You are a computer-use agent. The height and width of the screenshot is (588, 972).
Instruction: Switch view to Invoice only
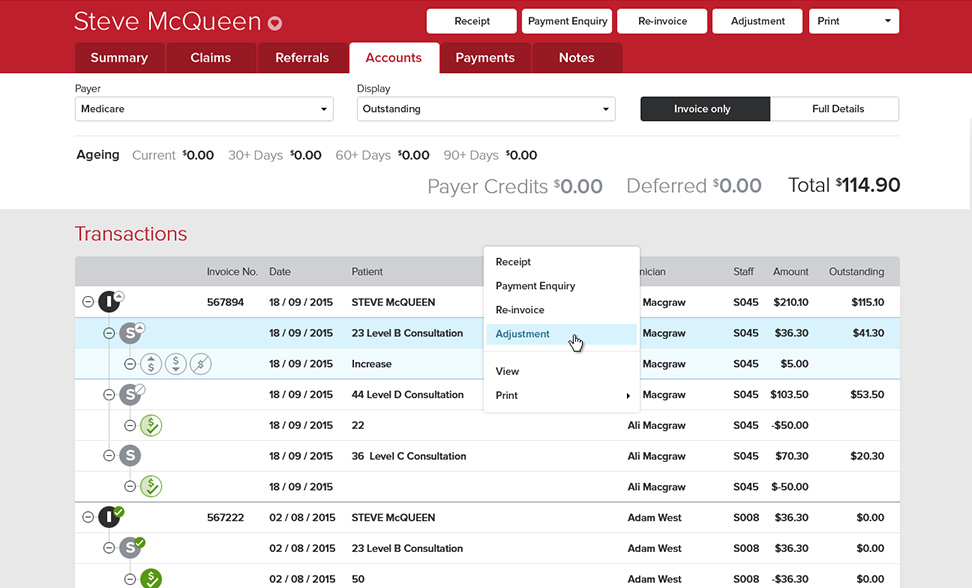[x=704, y=109]
